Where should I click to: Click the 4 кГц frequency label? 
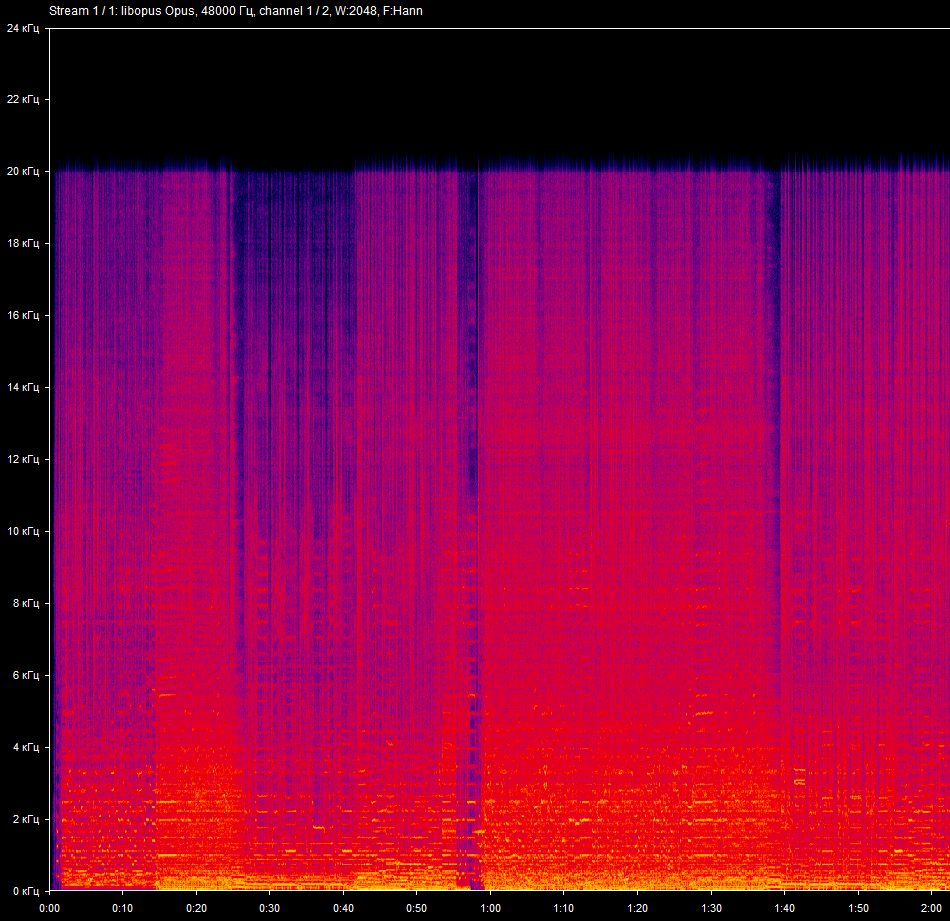[26, 747]
